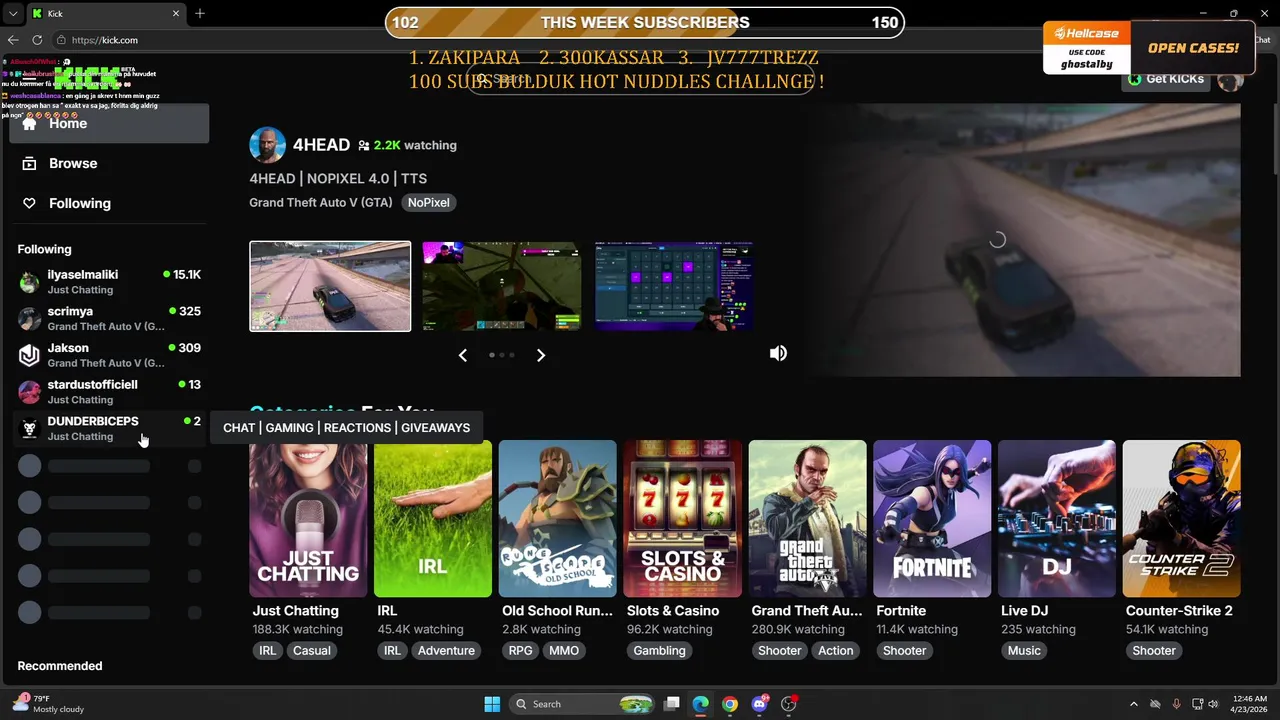Mute the featured stream volume icon

click(778, 353)
